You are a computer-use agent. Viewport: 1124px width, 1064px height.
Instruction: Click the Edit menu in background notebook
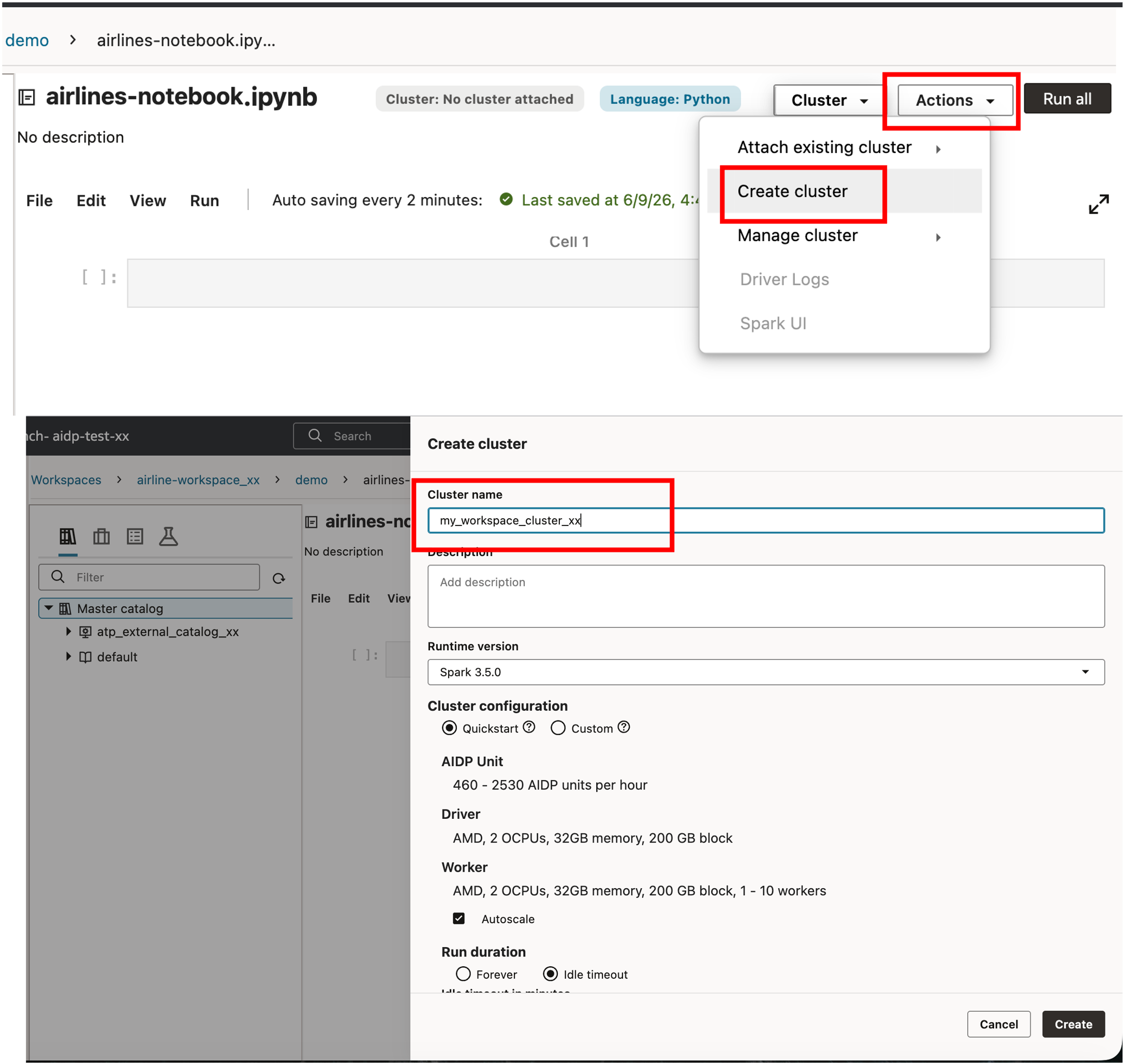tap(359, 598)
